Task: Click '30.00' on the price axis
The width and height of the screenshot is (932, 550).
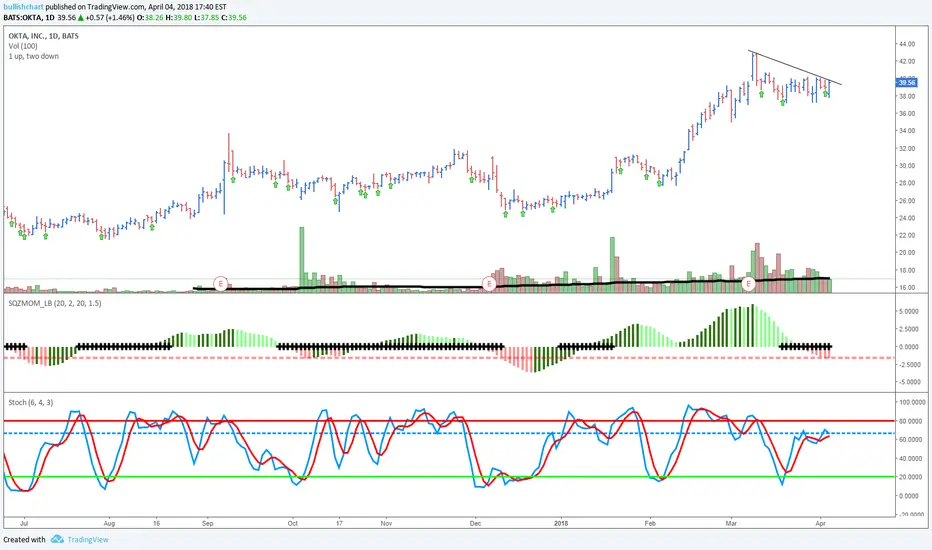Action: (x=906, y=166)
